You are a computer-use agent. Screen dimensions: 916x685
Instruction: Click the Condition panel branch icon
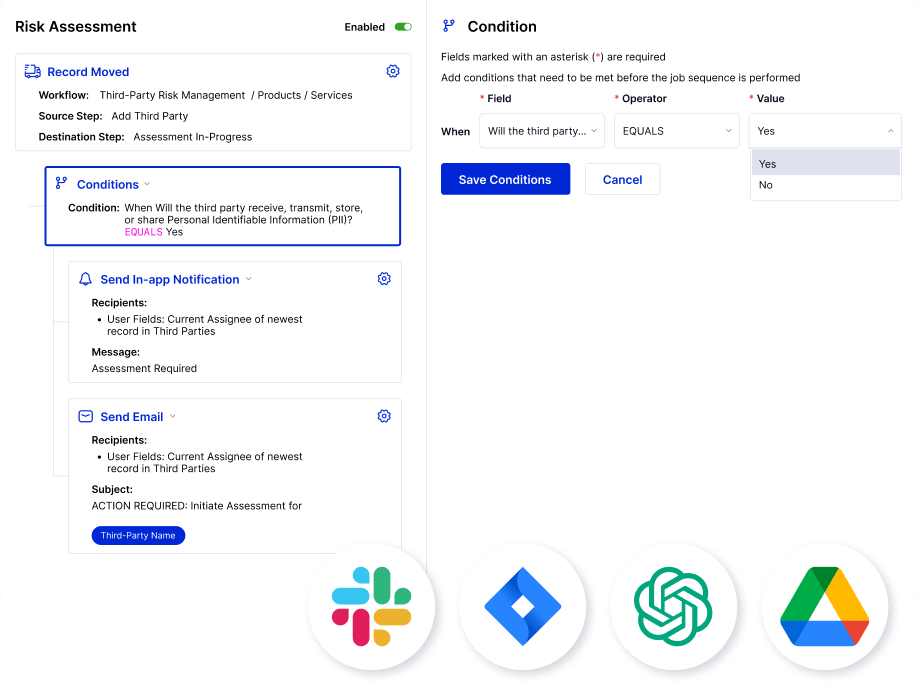coord(449,26)
